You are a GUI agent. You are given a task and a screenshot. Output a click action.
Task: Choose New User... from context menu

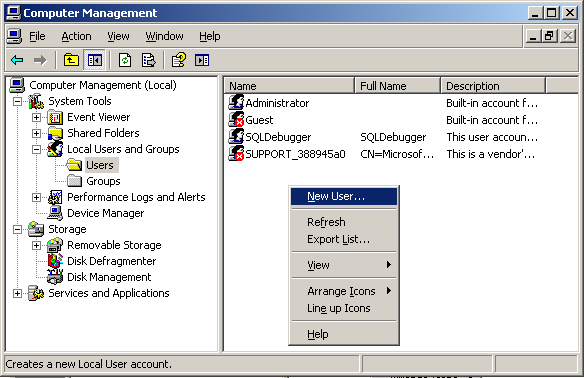344,196
